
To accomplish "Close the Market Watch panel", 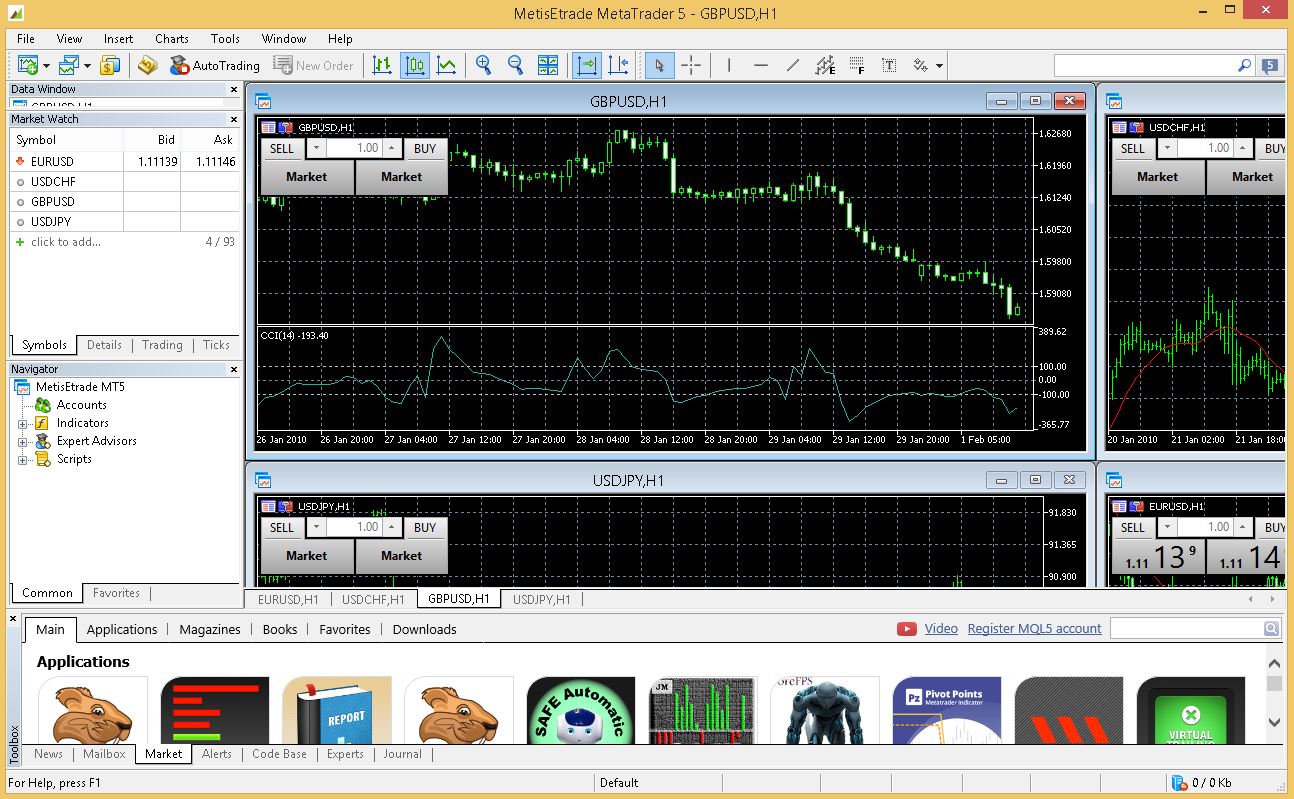I will [234, 119].
